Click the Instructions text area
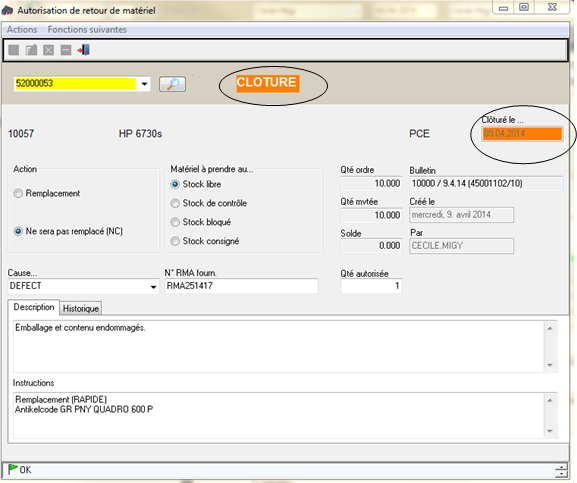577x483 pixels. [278, 415]
